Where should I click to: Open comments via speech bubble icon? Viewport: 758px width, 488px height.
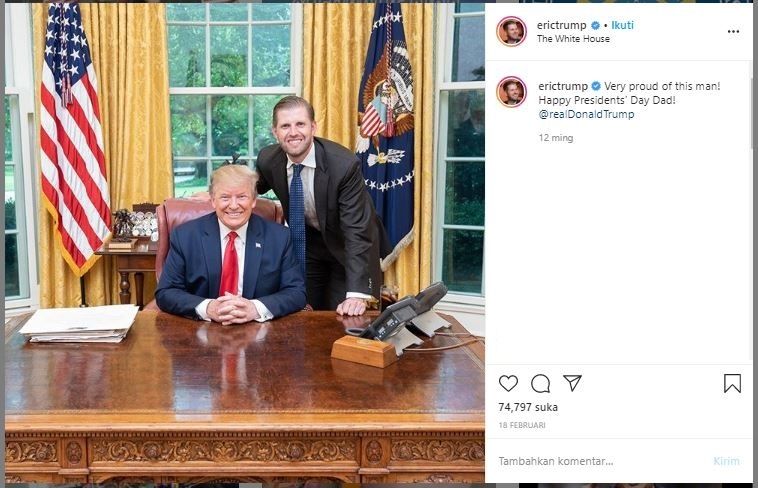coord(540,384)
